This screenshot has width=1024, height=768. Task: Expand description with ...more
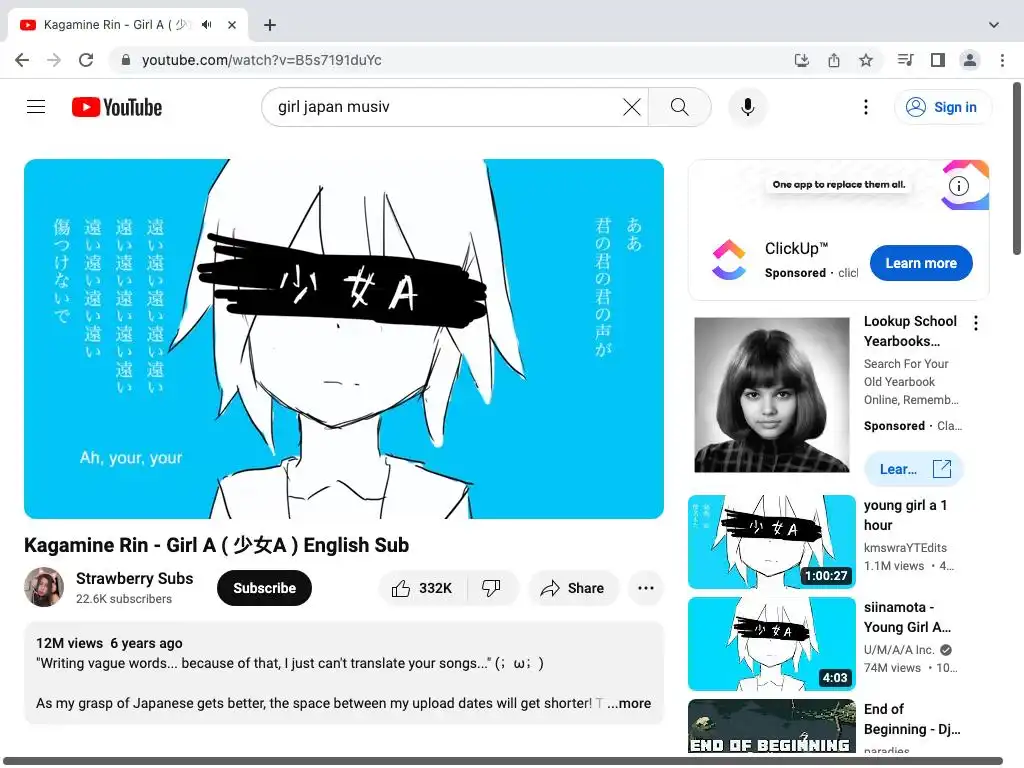point(630,703)
